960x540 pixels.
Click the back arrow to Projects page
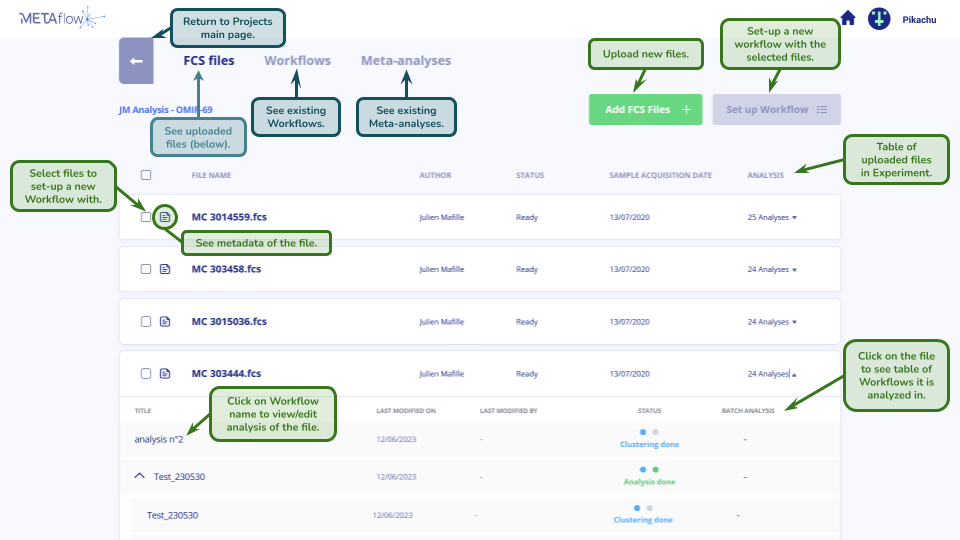[136, 61]
